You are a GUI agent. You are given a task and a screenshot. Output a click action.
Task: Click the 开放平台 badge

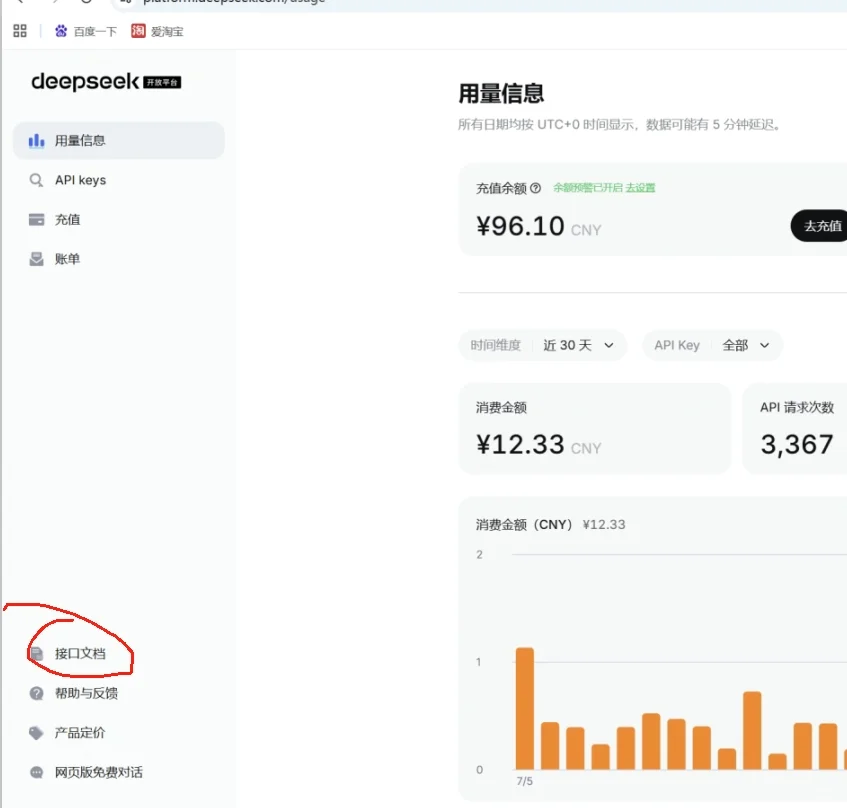[x=162, y=82]
